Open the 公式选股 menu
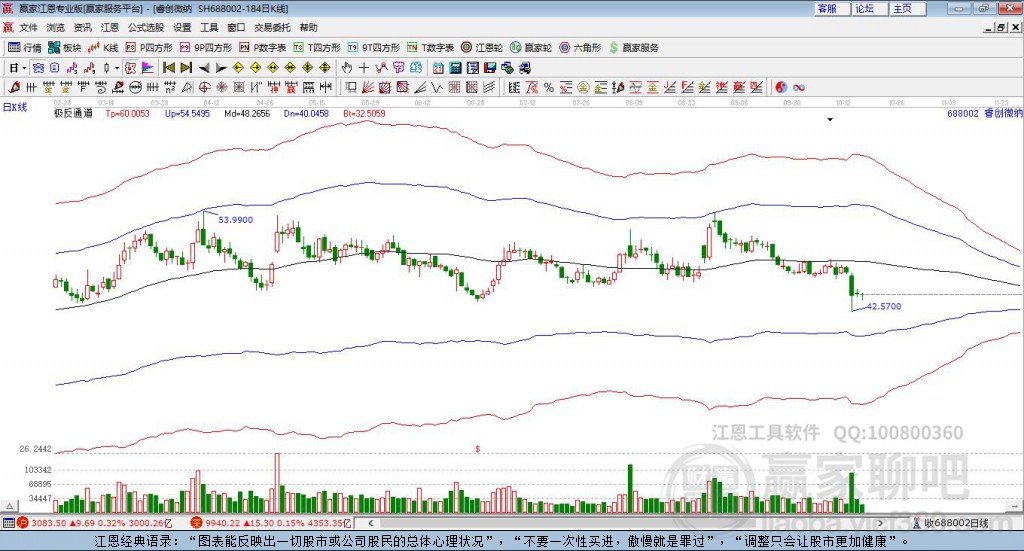The height and width of the screenshot is (551, 1024). point(146,27)
